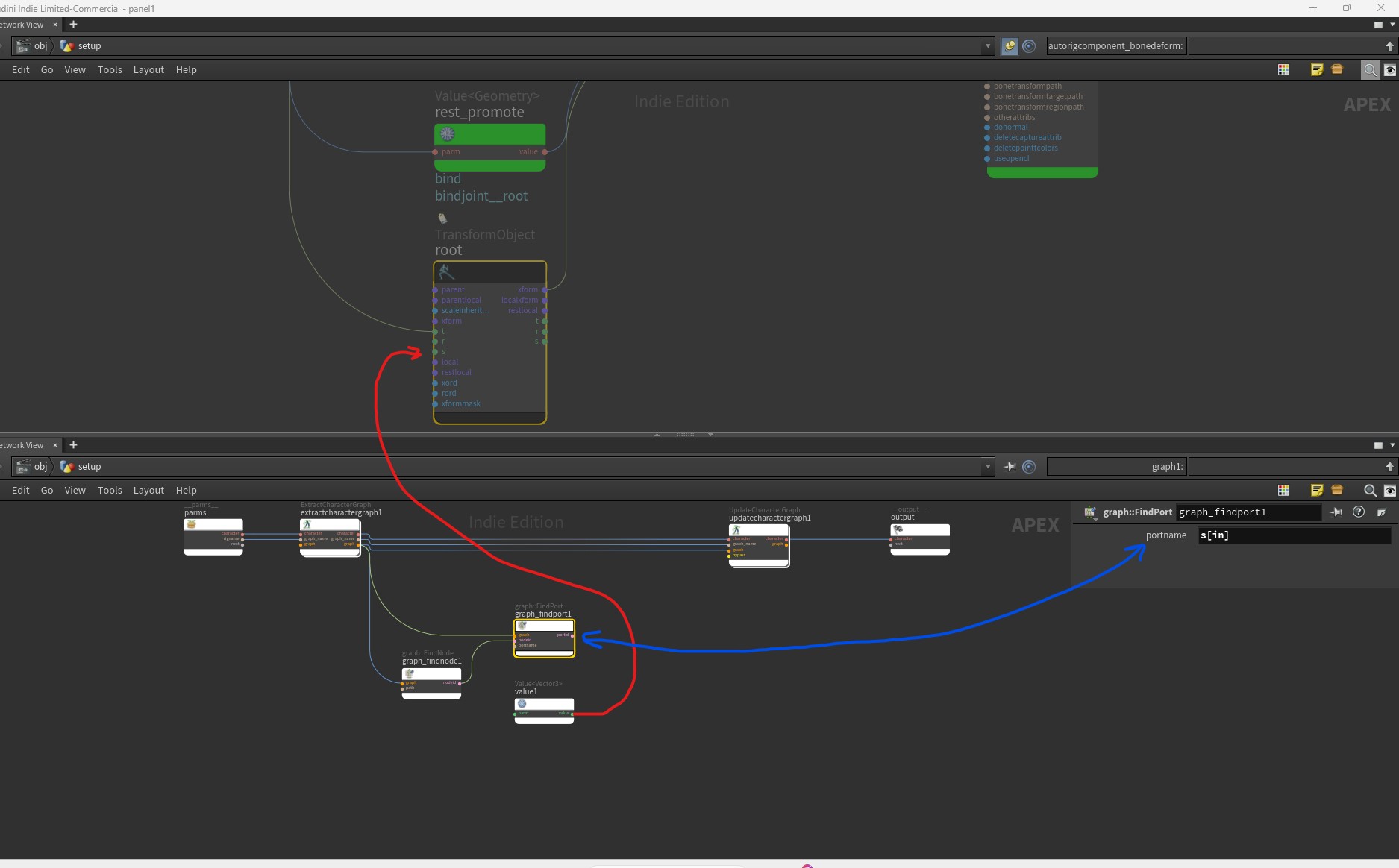Select the rest_promote node
This screenshot has width=1399, height=868.
489,147
